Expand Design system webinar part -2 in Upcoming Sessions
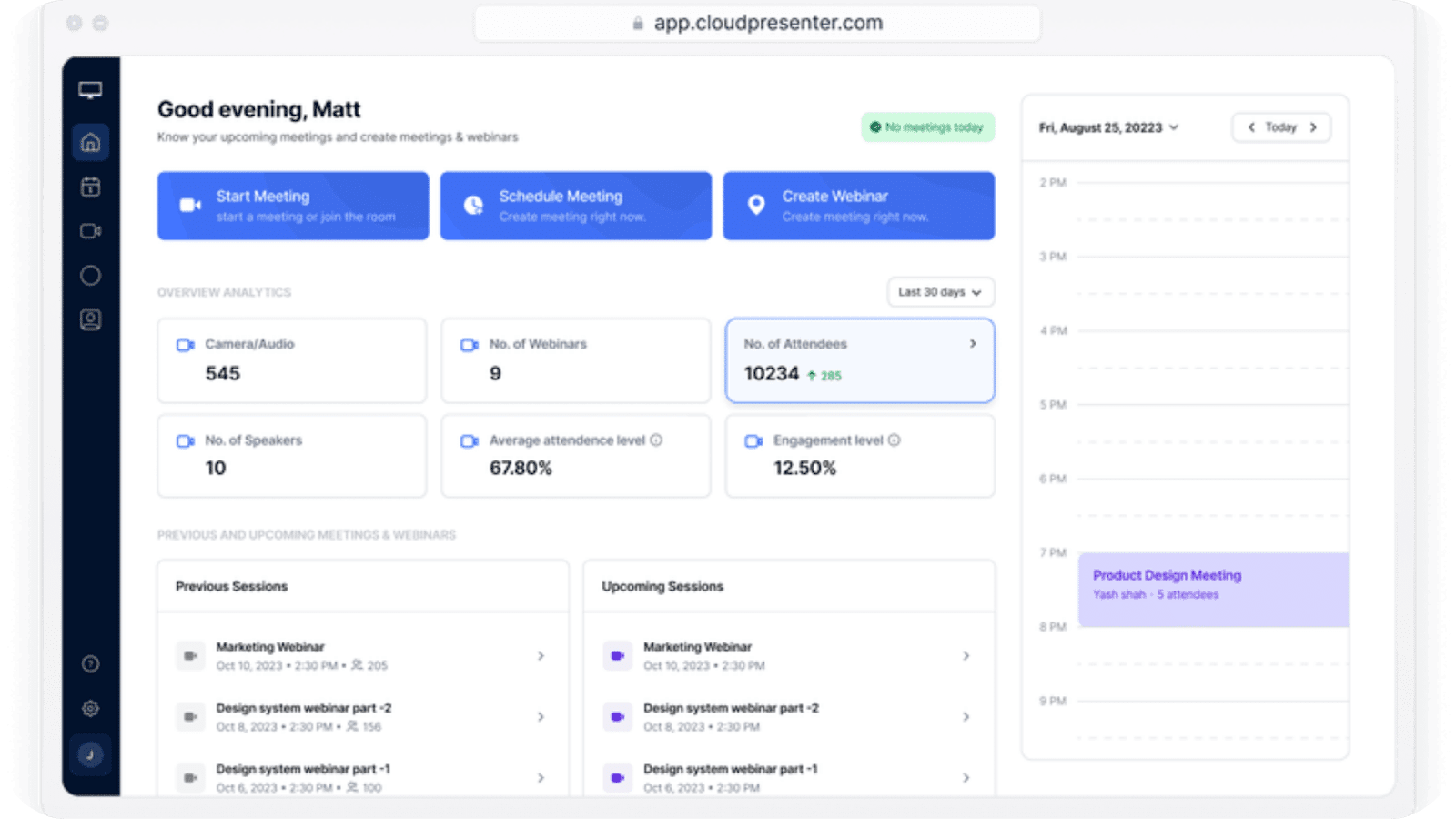Viewport: 1456px width, 819px height. tap(966, 716)
